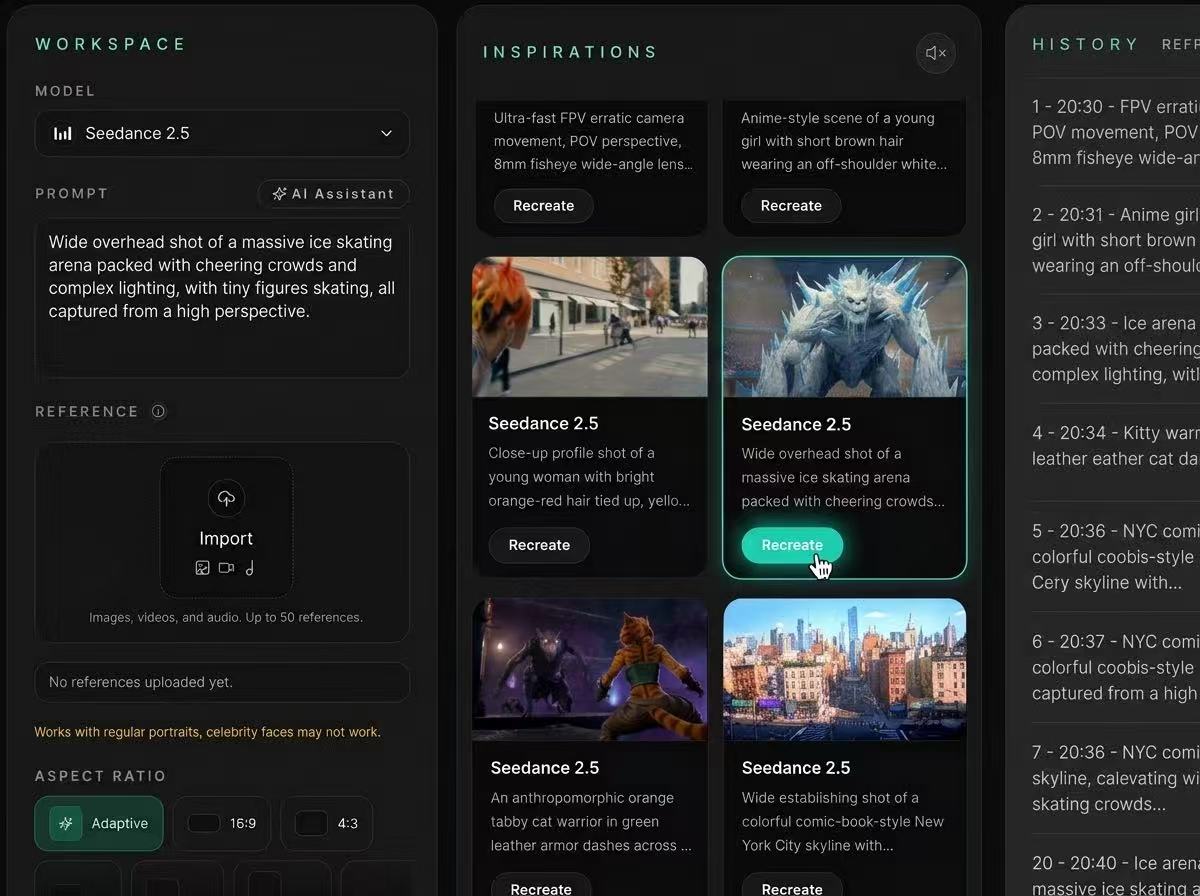Switch to the History tab
The height and width of the screenshot is (896, 1200).
pos(1085,44)
